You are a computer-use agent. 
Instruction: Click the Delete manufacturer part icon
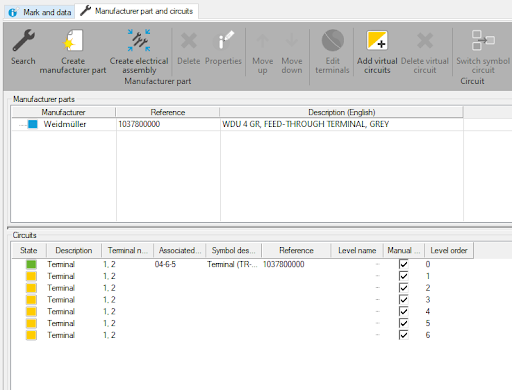pyautogui.click(x=189, y=41)
